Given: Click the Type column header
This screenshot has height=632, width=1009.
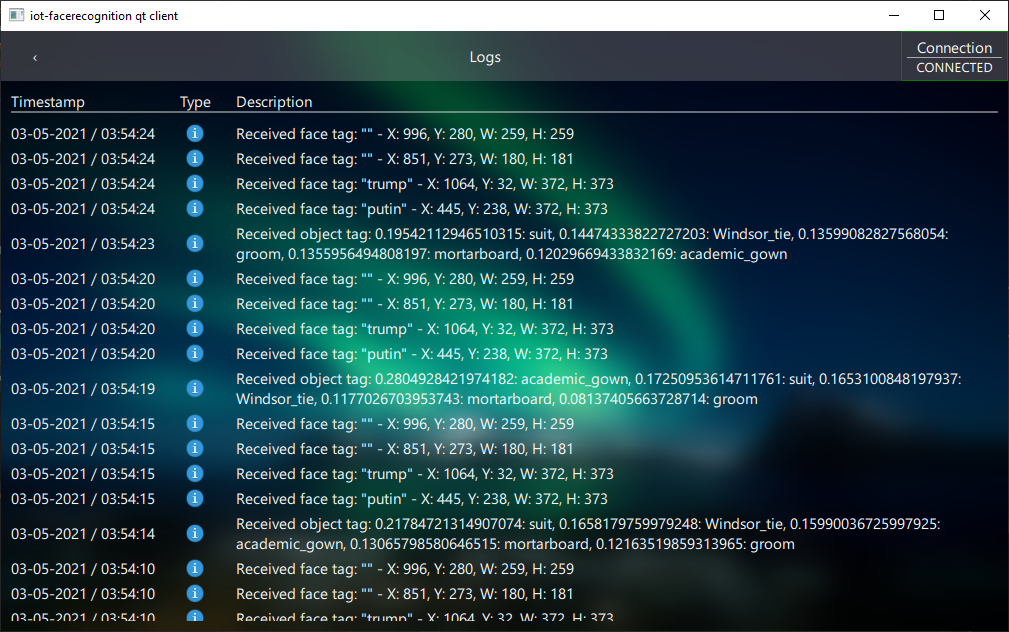Looking at the screenshot, I should [x=195, y=102].
